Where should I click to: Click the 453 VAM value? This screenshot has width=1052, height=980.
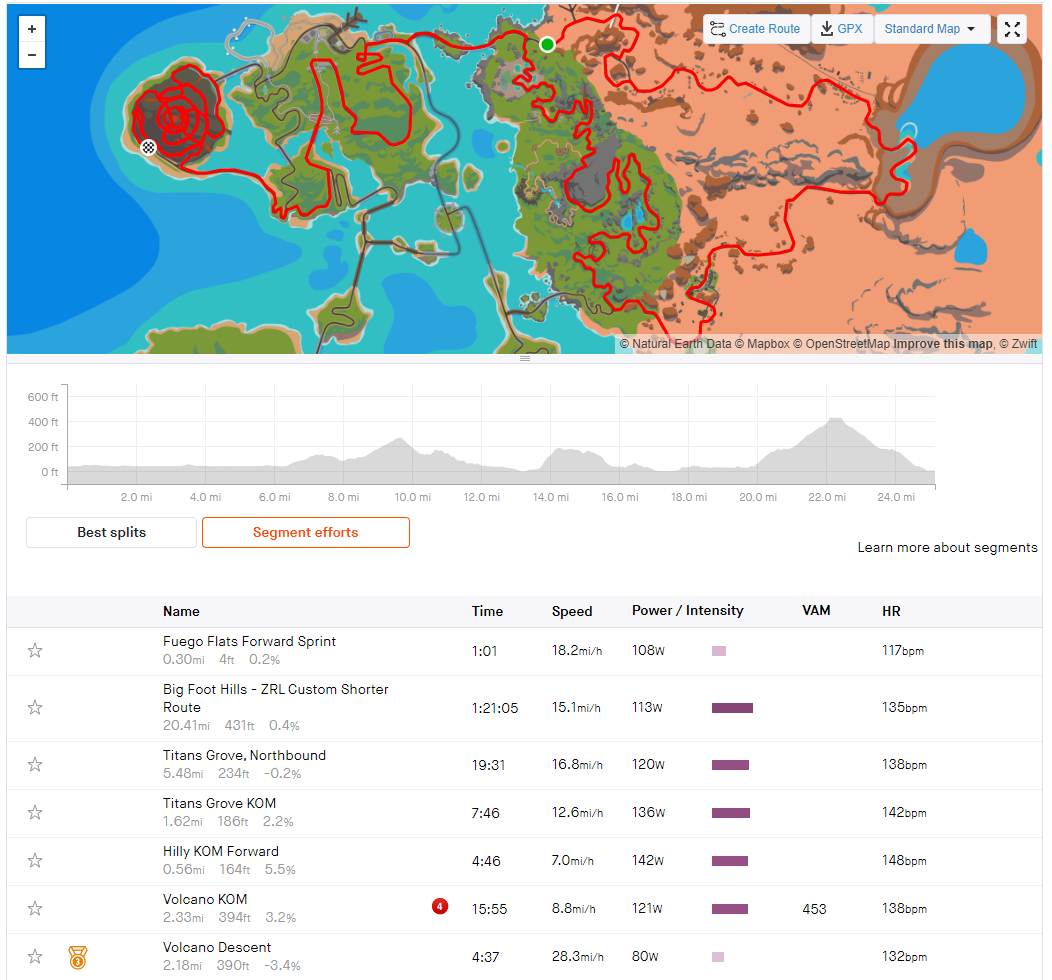coord(814,909)
